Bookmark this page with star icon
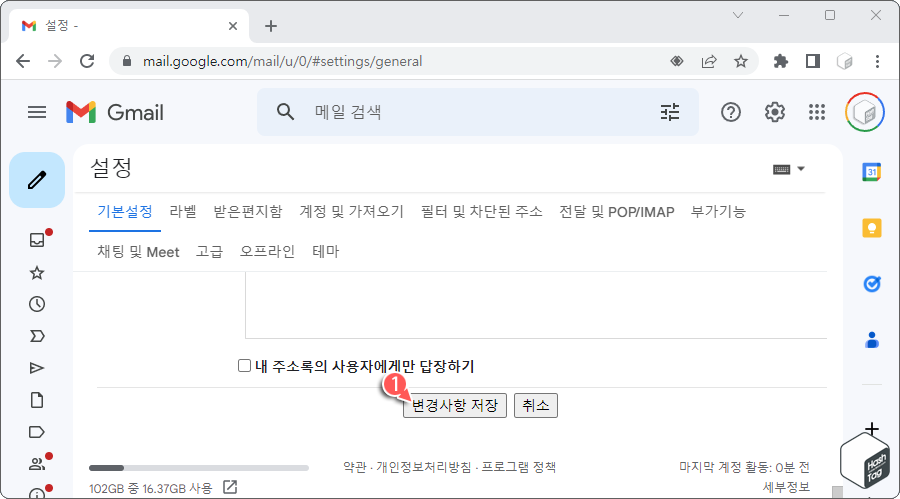The height and width of the screenshot is (499, 900). 741,61
